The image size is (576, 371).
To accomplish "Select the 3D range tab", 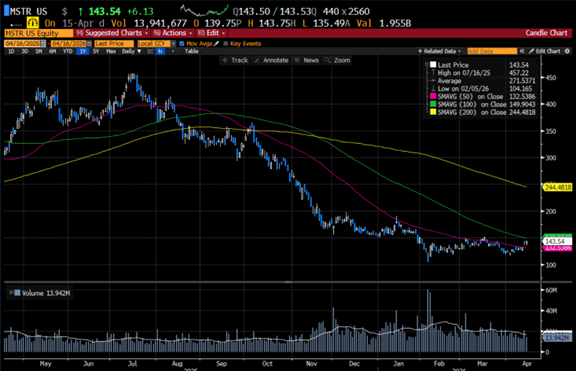I will pyautogui.click(x=25, y=51).
